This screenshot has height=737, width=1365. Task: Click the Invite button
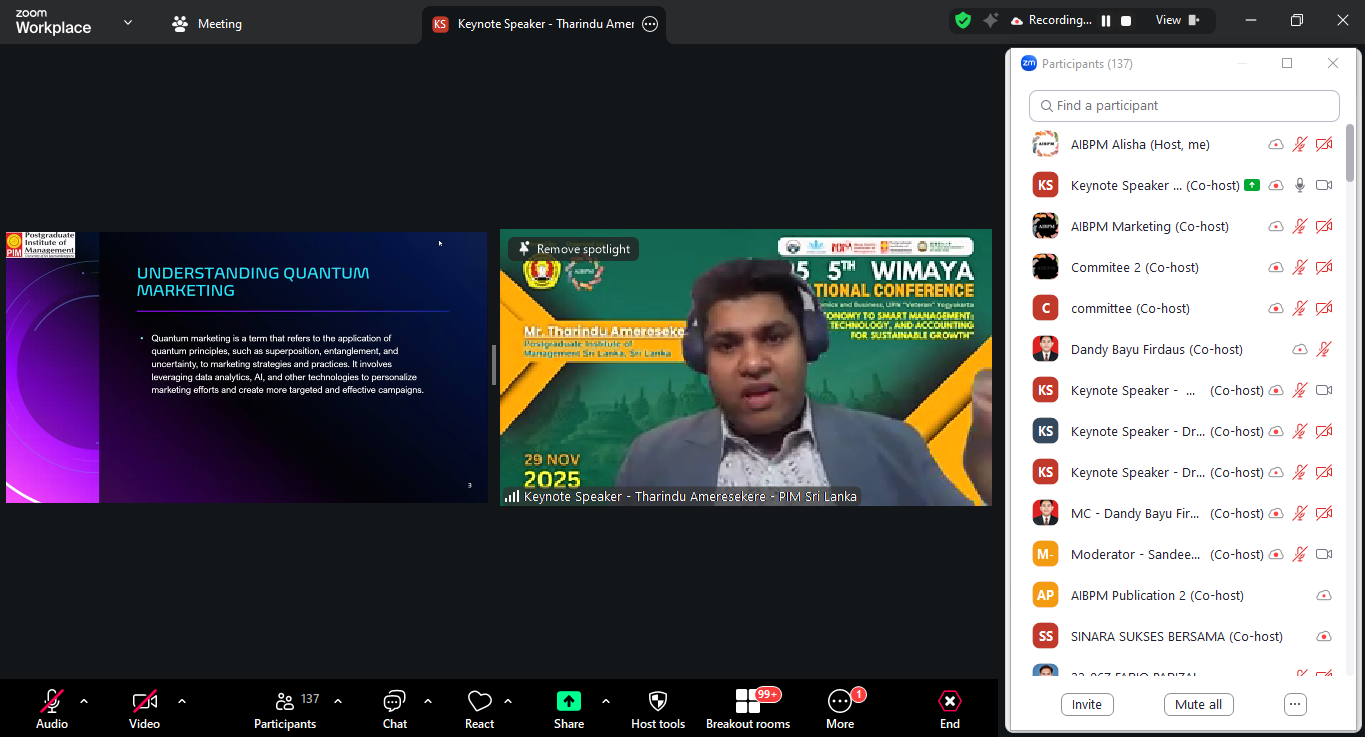(x=1087, y=704)
